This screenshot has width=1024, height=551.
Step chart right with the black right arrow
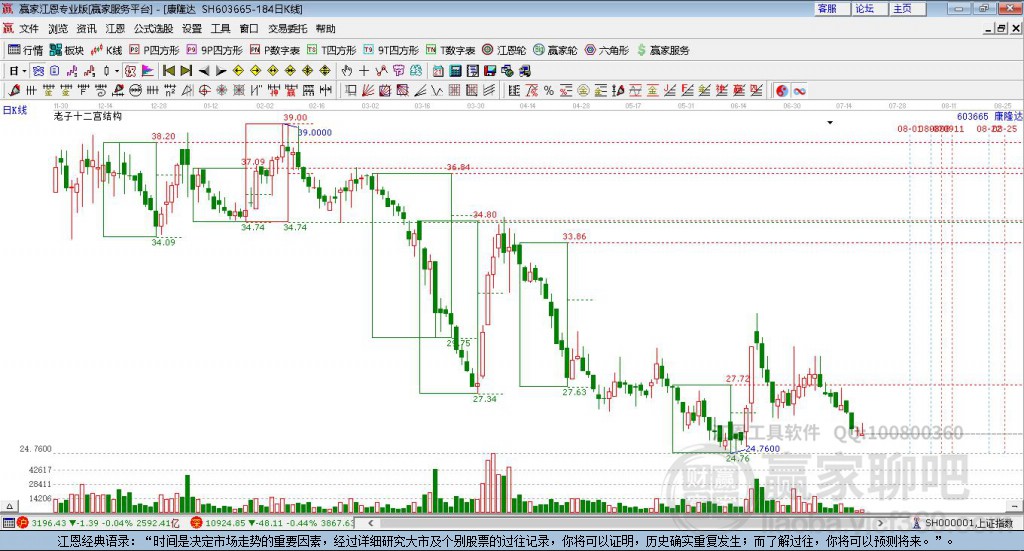(x=221, y=71)
